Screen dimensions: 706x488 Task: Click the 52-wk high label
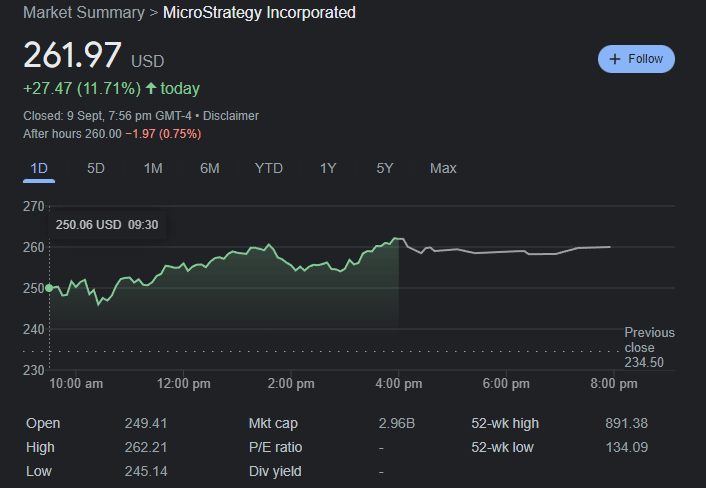pos(505,424)
